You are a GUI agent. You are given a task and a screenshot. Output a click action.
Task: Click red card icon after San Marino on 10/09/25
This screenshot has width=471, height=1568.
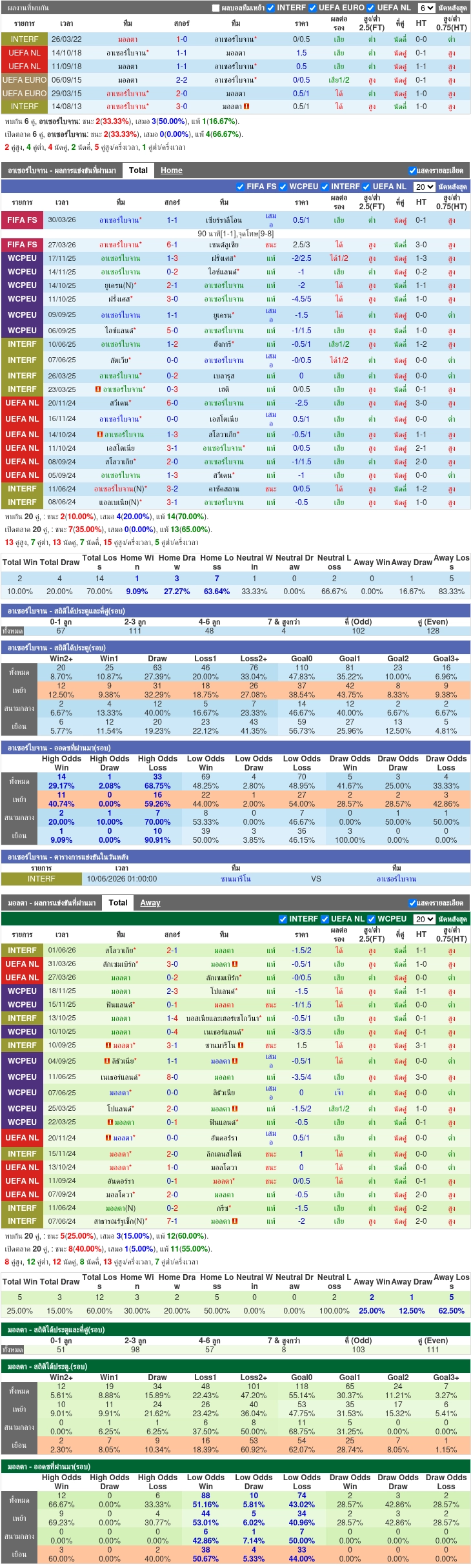[x=241, y=1046]
